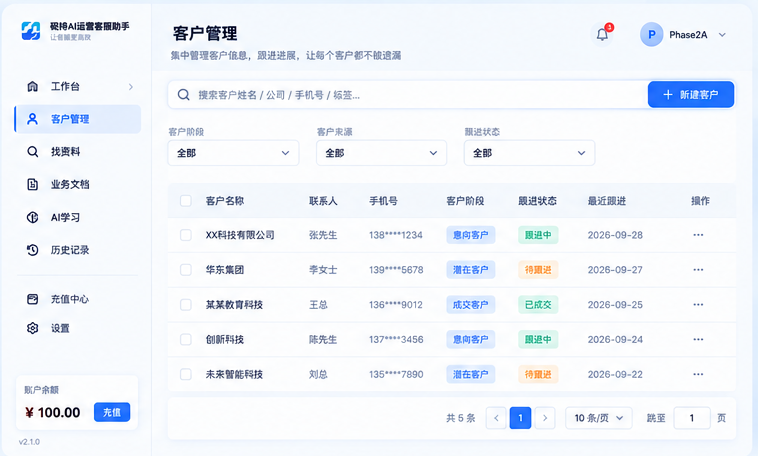Open the 客户阶段 filter dropdown
This screenshot has width=758, height=456.
tap(233, 153)
